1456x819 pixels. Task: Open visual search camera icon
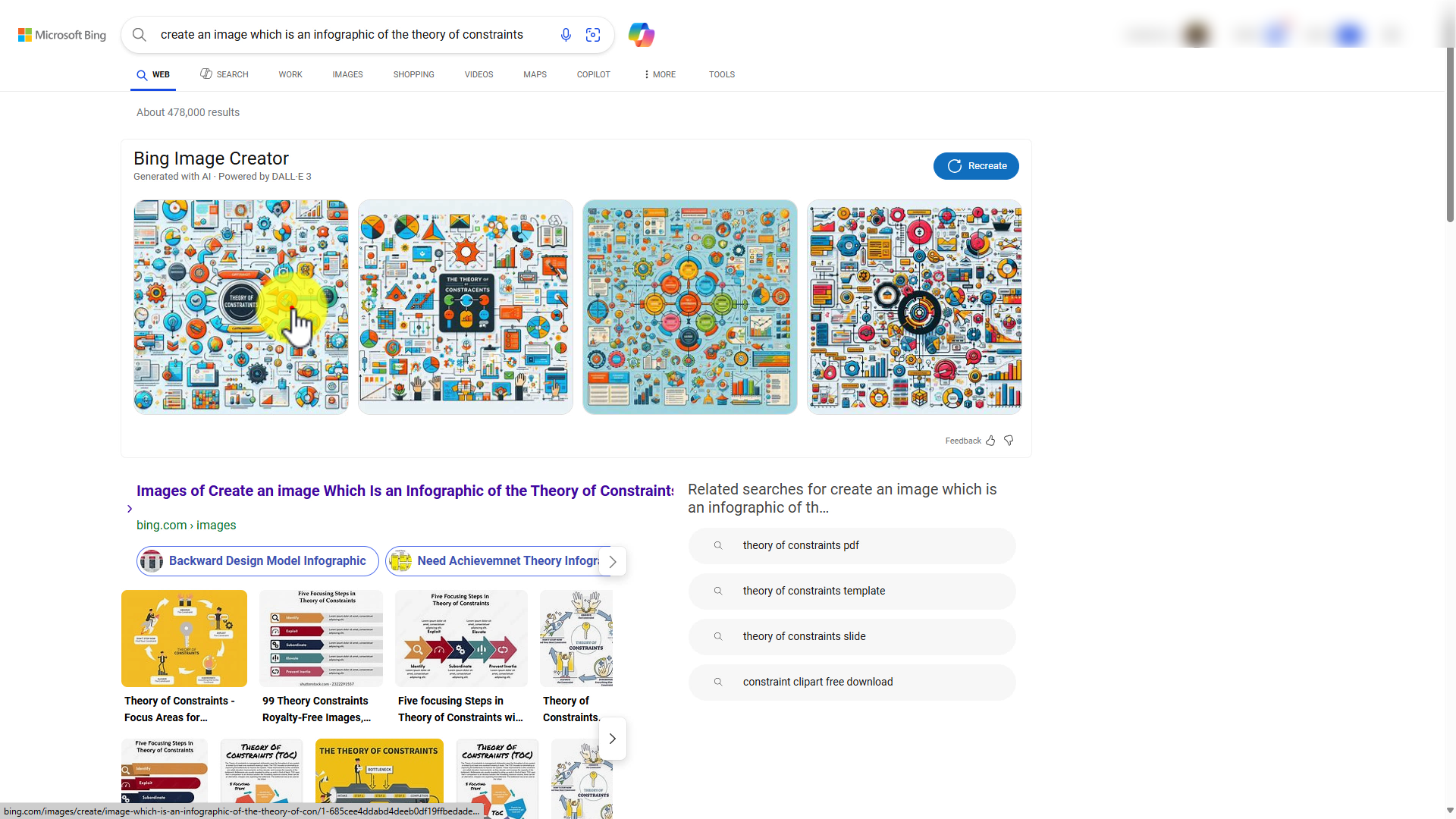click(593, 35)
